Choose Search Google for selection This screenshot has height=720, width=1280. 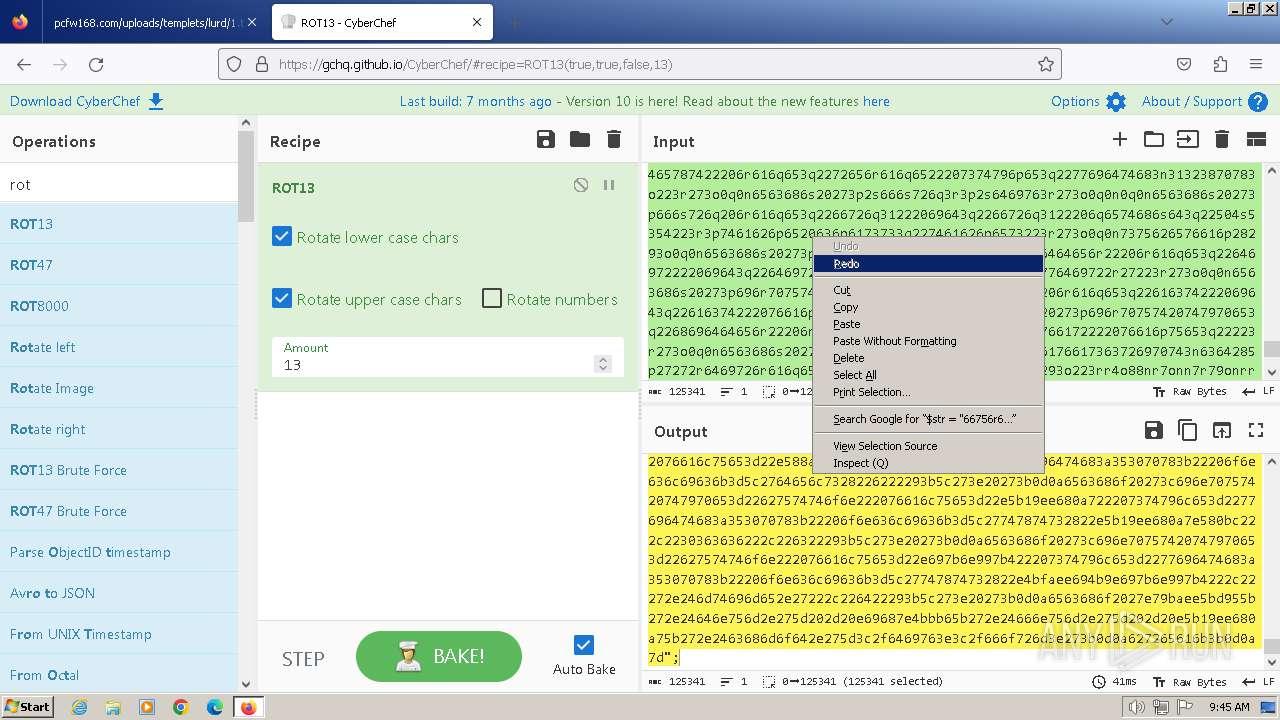tap(928, 419)
